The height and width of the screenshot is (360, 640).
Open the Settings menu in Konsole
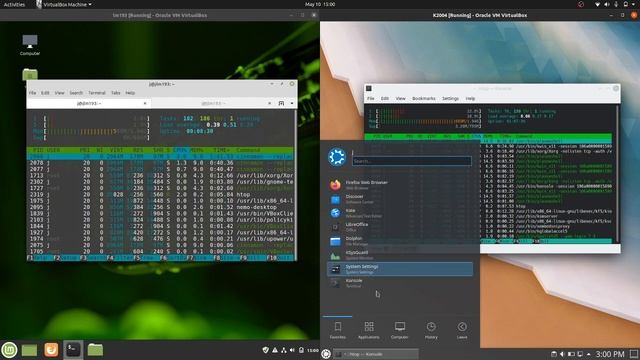[450, 98]
